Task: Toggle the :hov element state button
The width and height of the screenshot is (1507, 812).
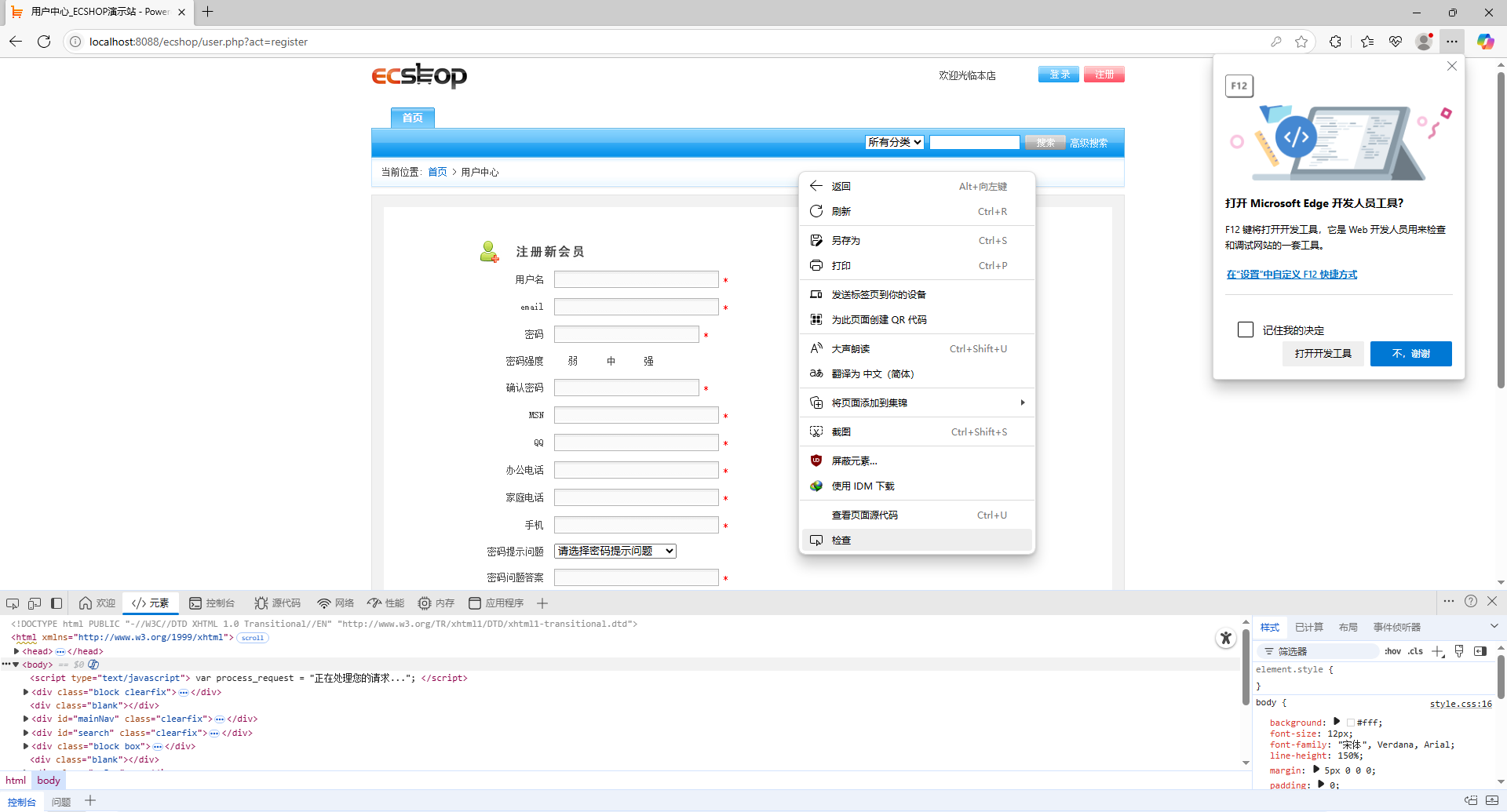Action: 1393,651
